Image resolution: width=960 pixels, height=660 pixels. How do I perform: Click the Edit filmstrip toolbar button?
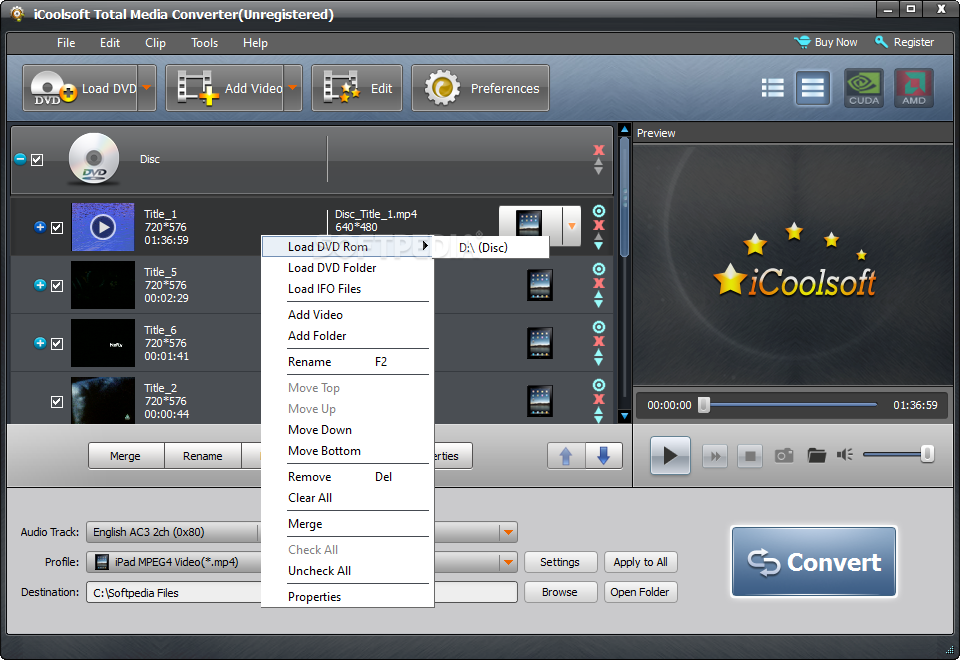click(357, 88)
